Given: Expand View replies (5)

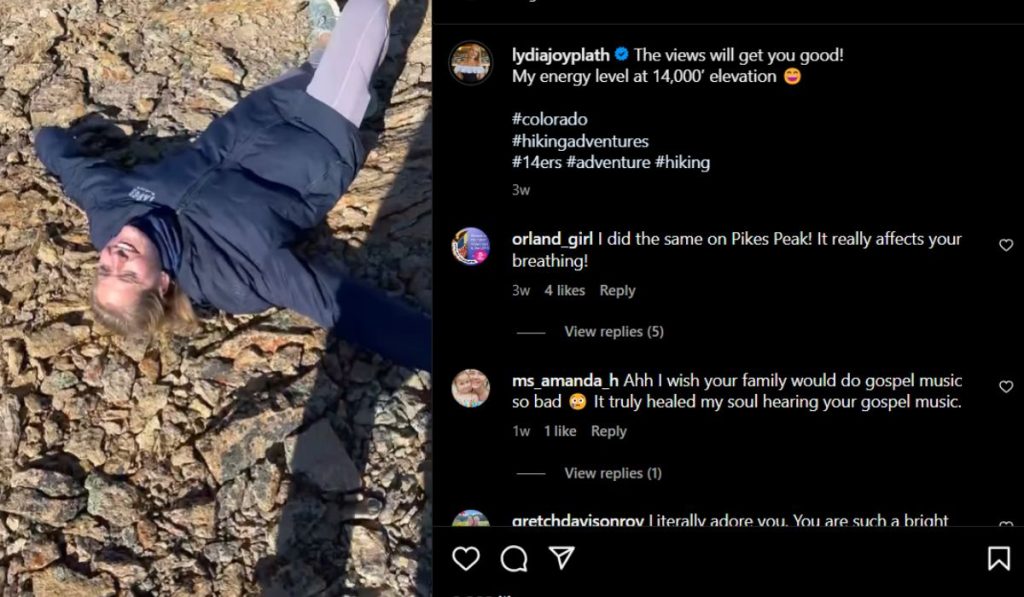Looking at the screenshot, I should pyautogui.click(x=613, y=332).
